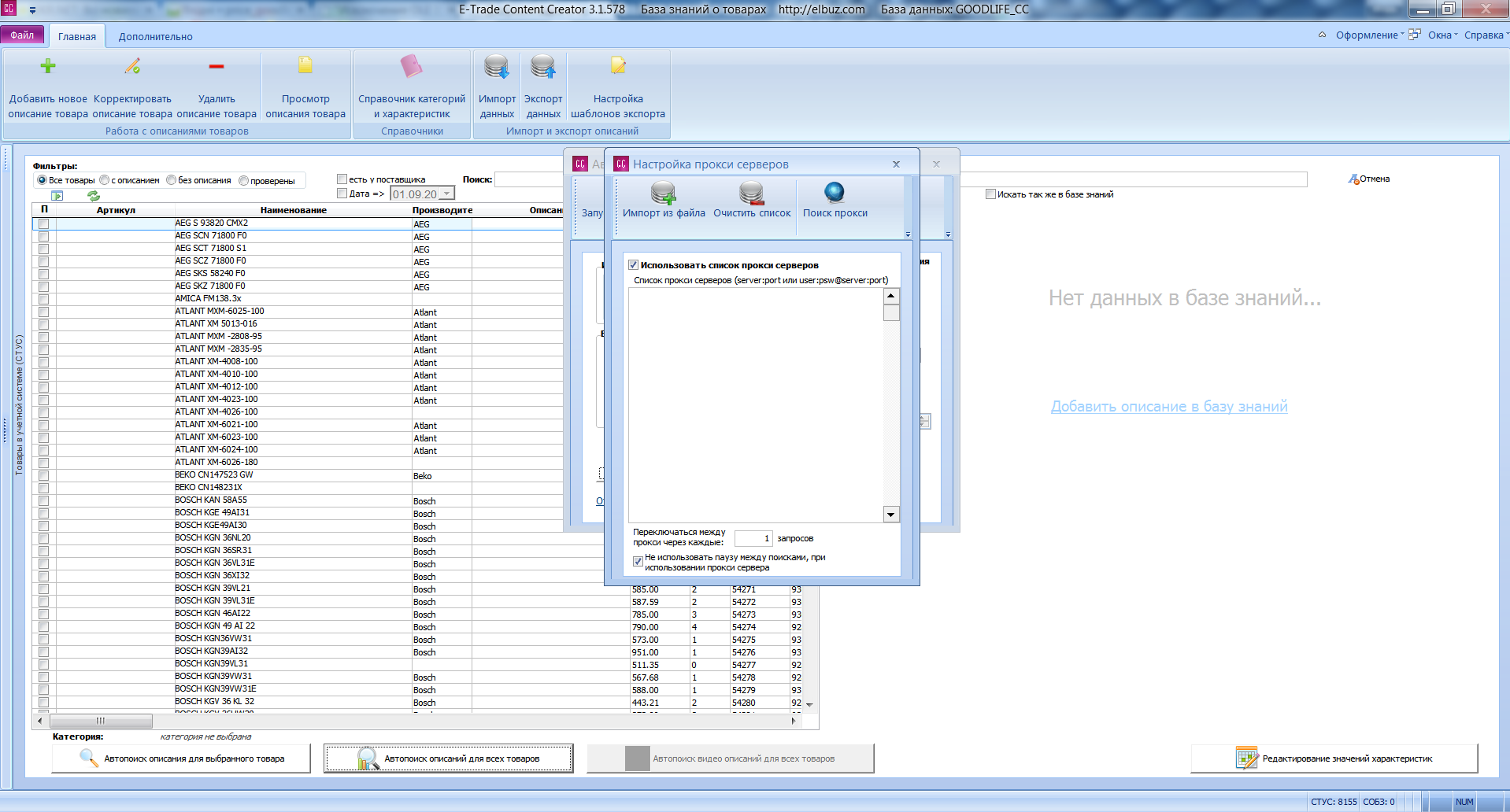Toggle Не использовать паузу между поисками checkbox
Viewport: 1510px width, 812px height.
[638, 562]
